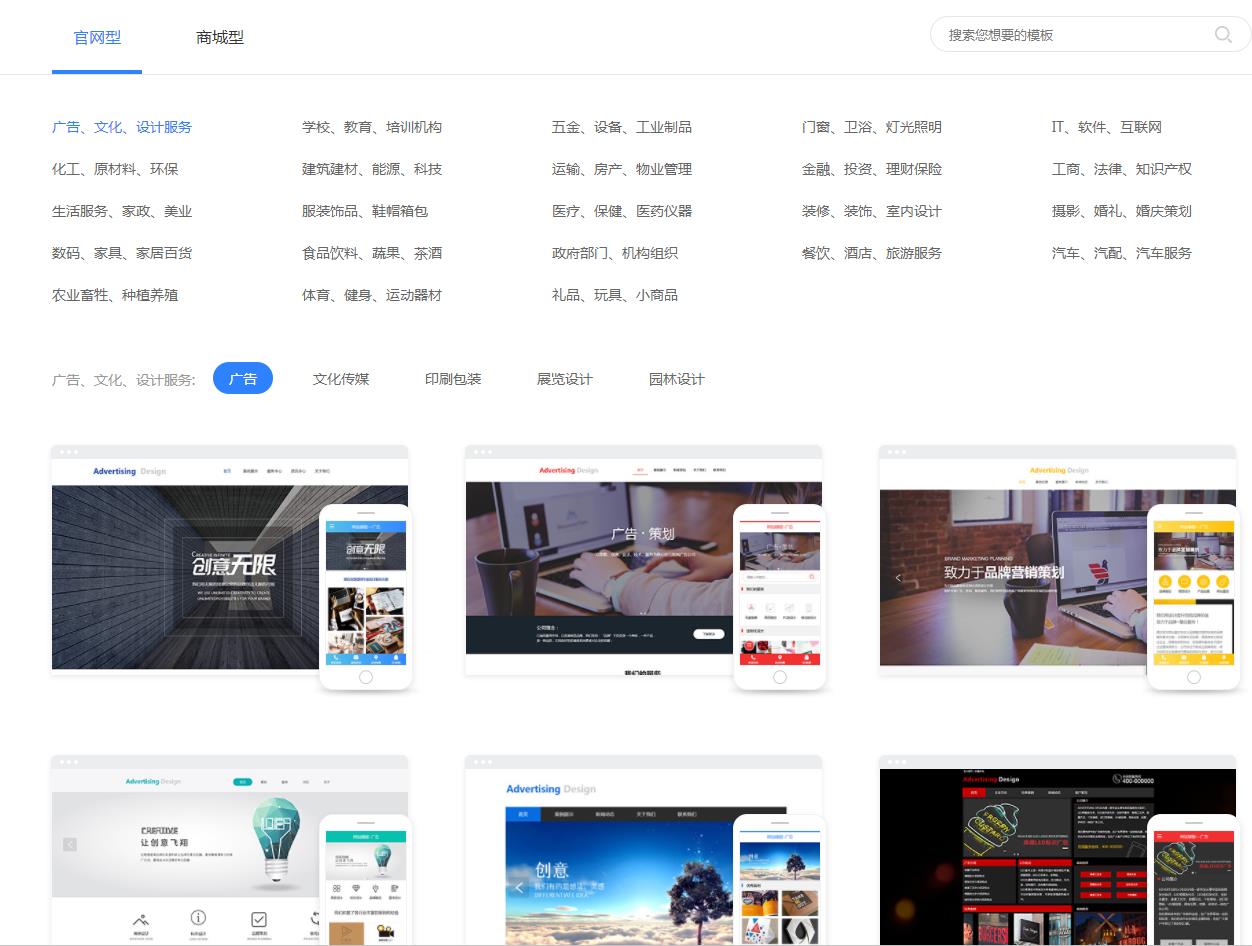The image size is (1252, 946).
Task: Click category 礼品、玩具、小商品
Action: tap(615, 295)
